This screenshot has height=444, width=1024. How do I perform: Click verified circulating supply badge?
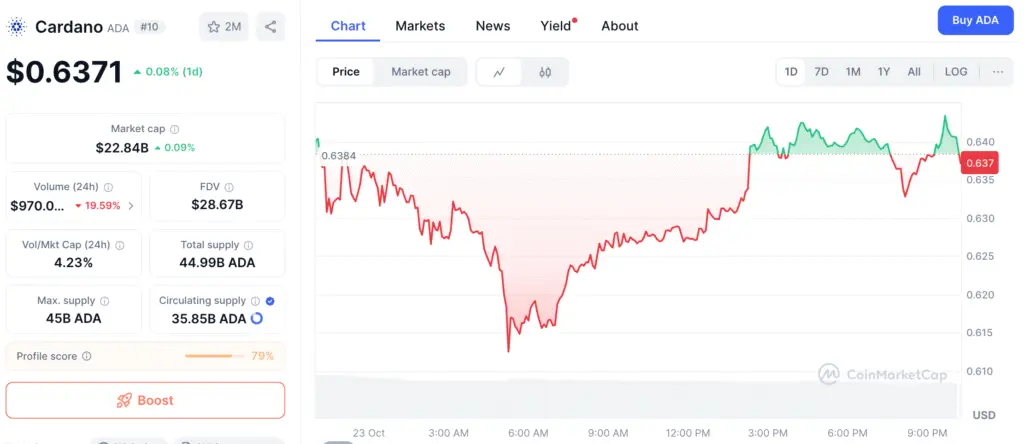point(270,300)
